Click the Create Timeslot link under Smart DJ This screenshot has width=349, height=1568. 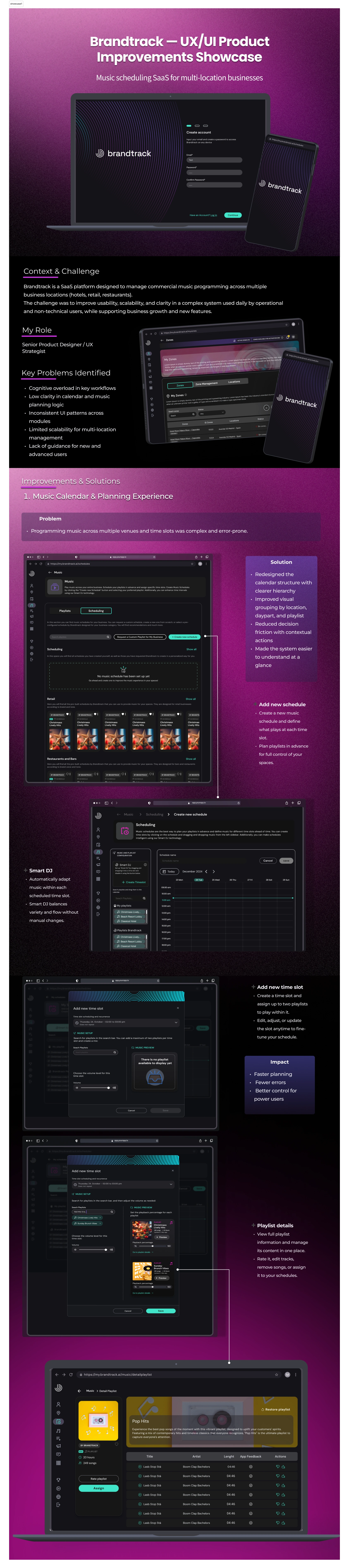pos(134,882)
